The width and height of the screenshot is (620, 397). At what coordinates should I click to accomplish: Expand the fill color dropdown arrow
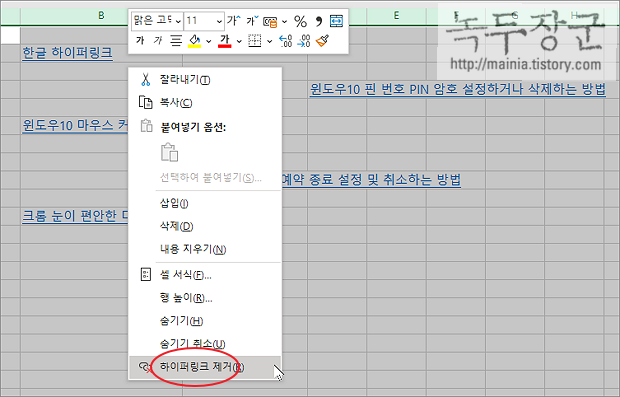208,41
